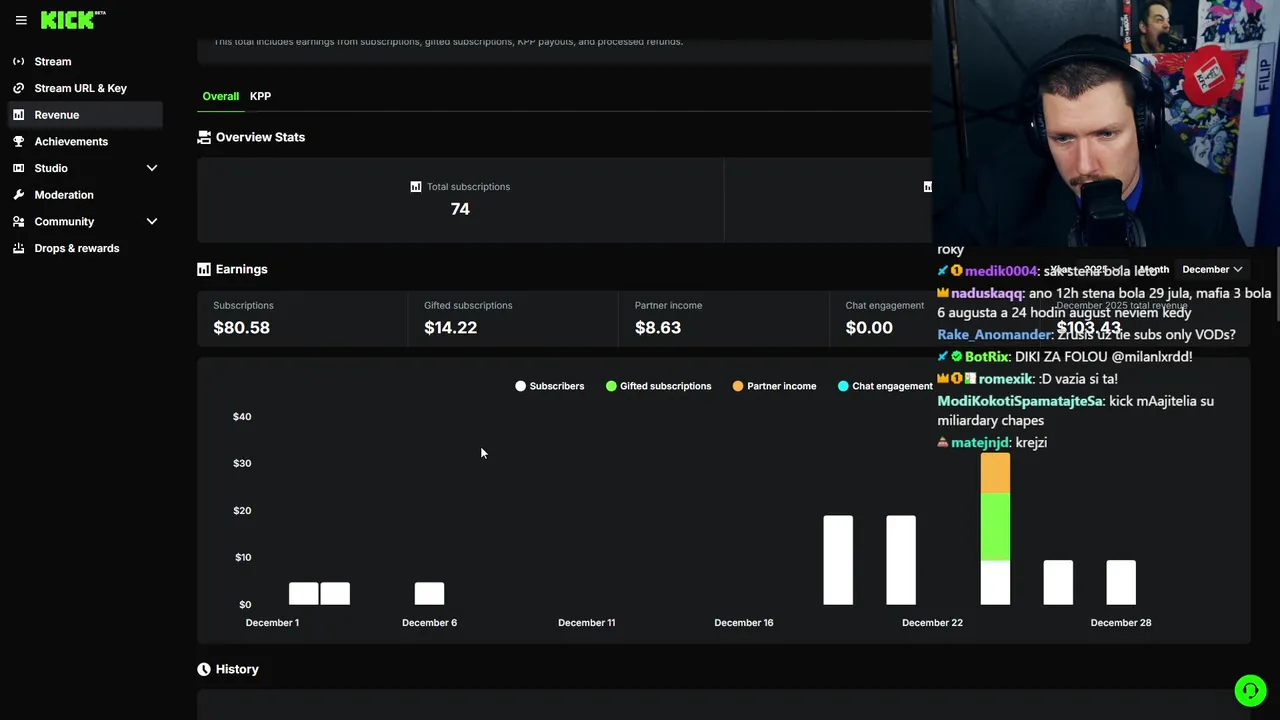Open the December month dropdown
The image size is (1280, 720).
pyautogui.click(x=1212, y=269)
